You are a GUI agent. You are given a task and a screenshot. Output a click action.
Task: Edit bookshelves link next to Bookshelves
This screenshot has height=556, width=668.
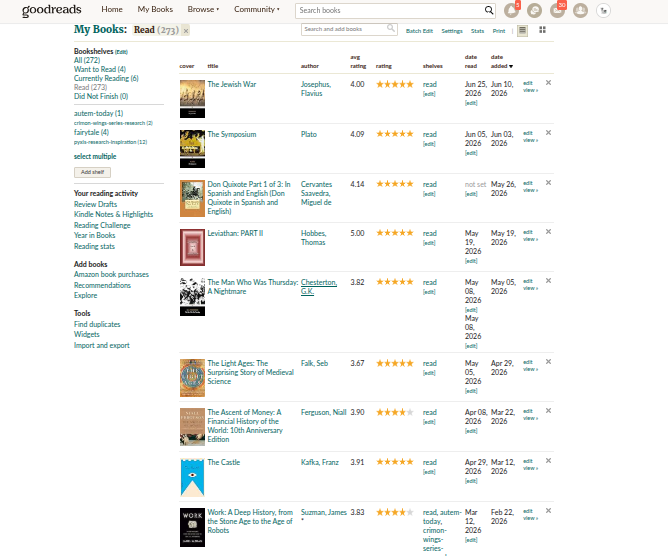pyautogui.click(x=121, y=52)
